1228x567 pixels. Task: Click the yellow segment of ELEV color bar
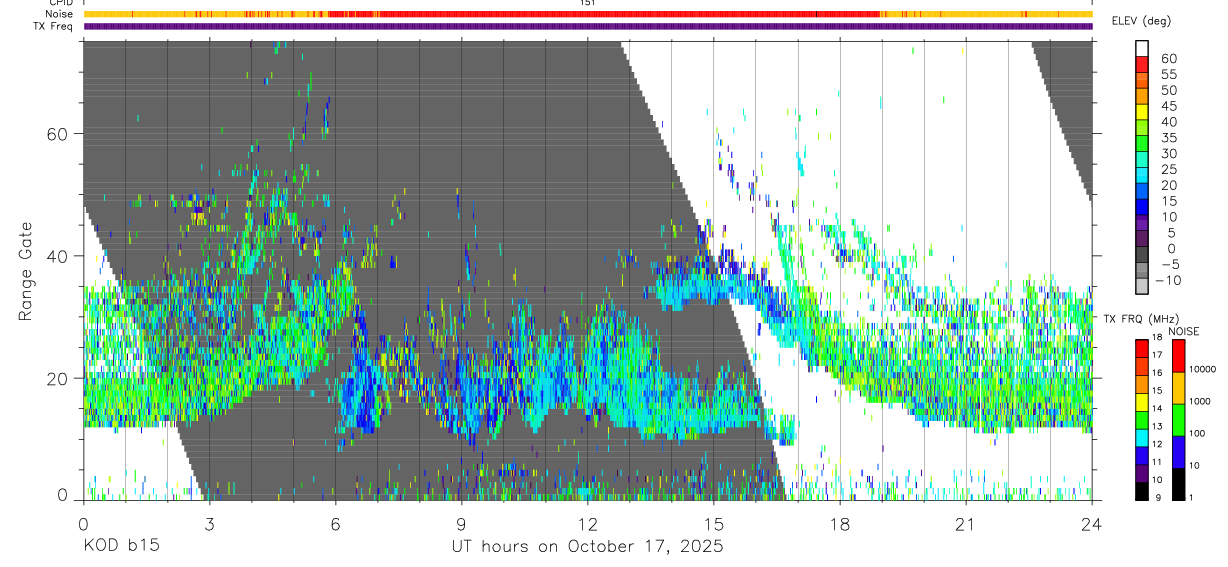pyautogui.click(x=1142, y=112)
